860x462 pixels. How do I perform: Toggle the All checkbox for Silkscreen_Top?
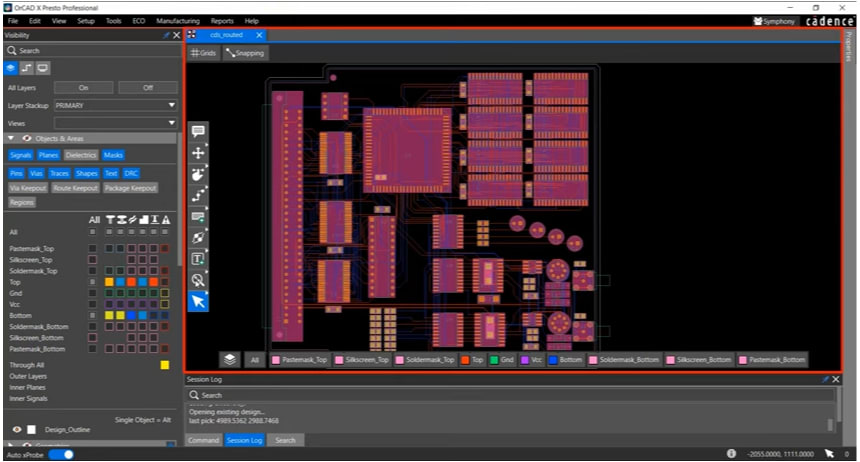tap(92, 260)
